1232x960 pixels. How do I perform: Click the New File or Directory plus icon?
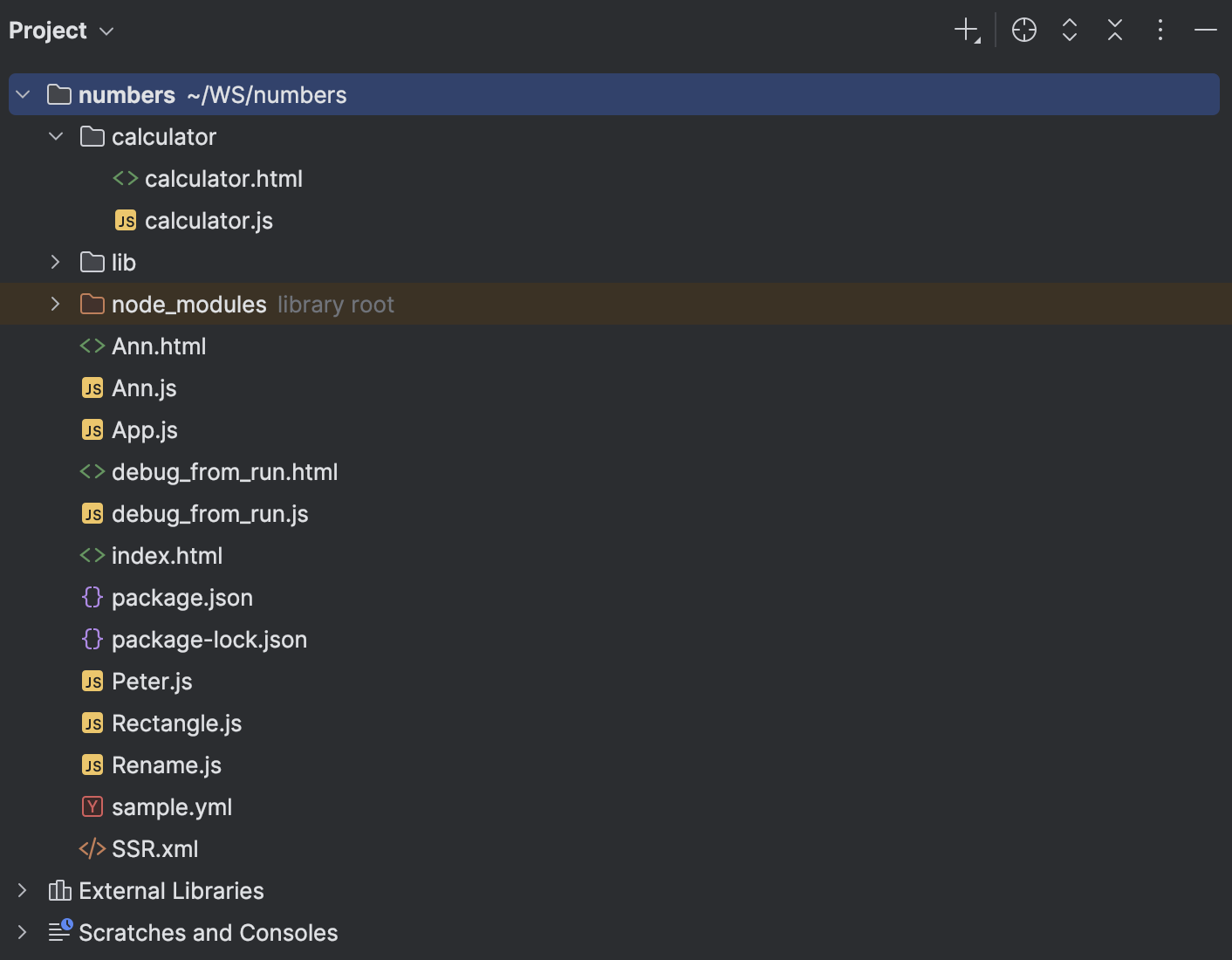coord(967,31)
